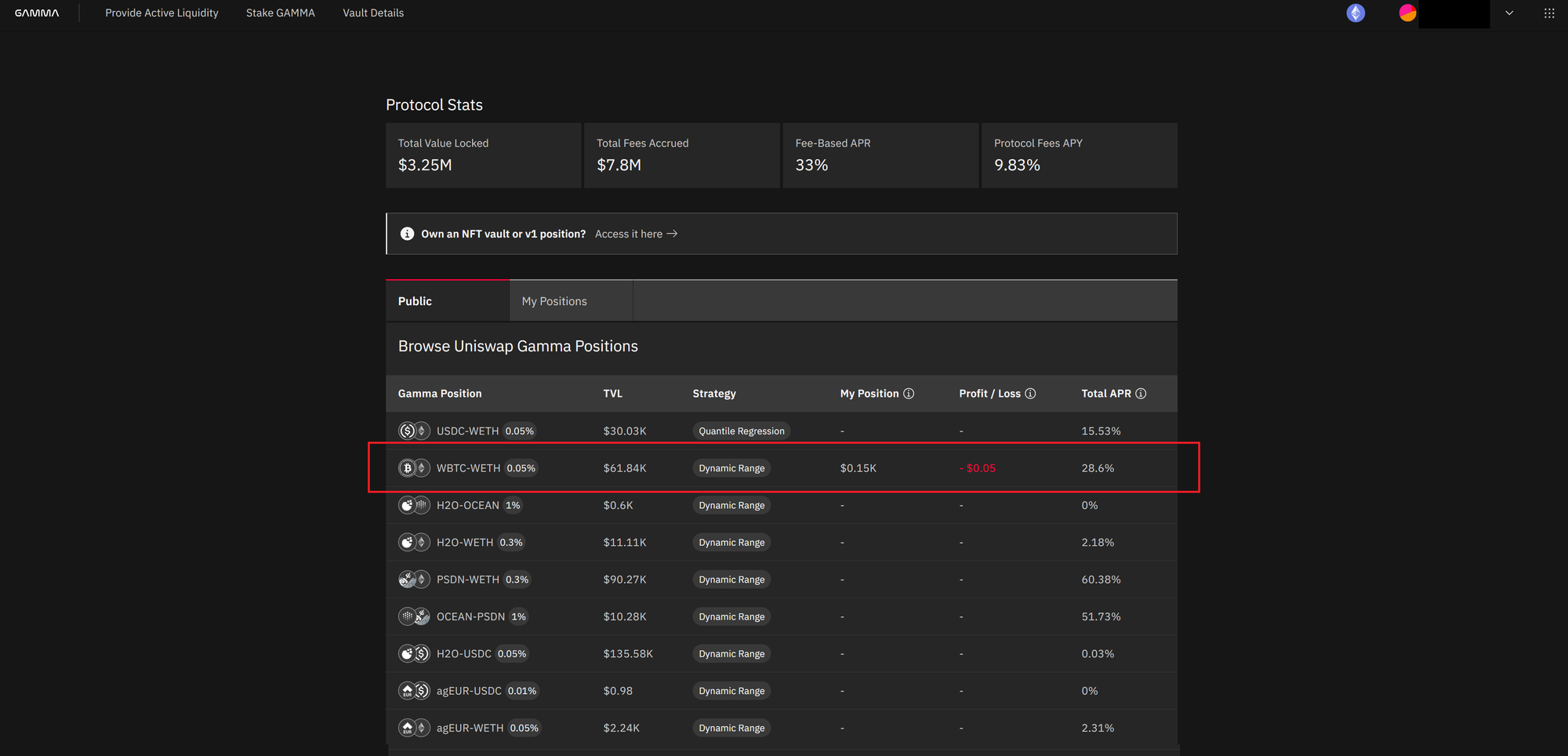Screen dimensions: 1568x756
Task: Click the wallet avatar icon
Action: click(1408, 13)
